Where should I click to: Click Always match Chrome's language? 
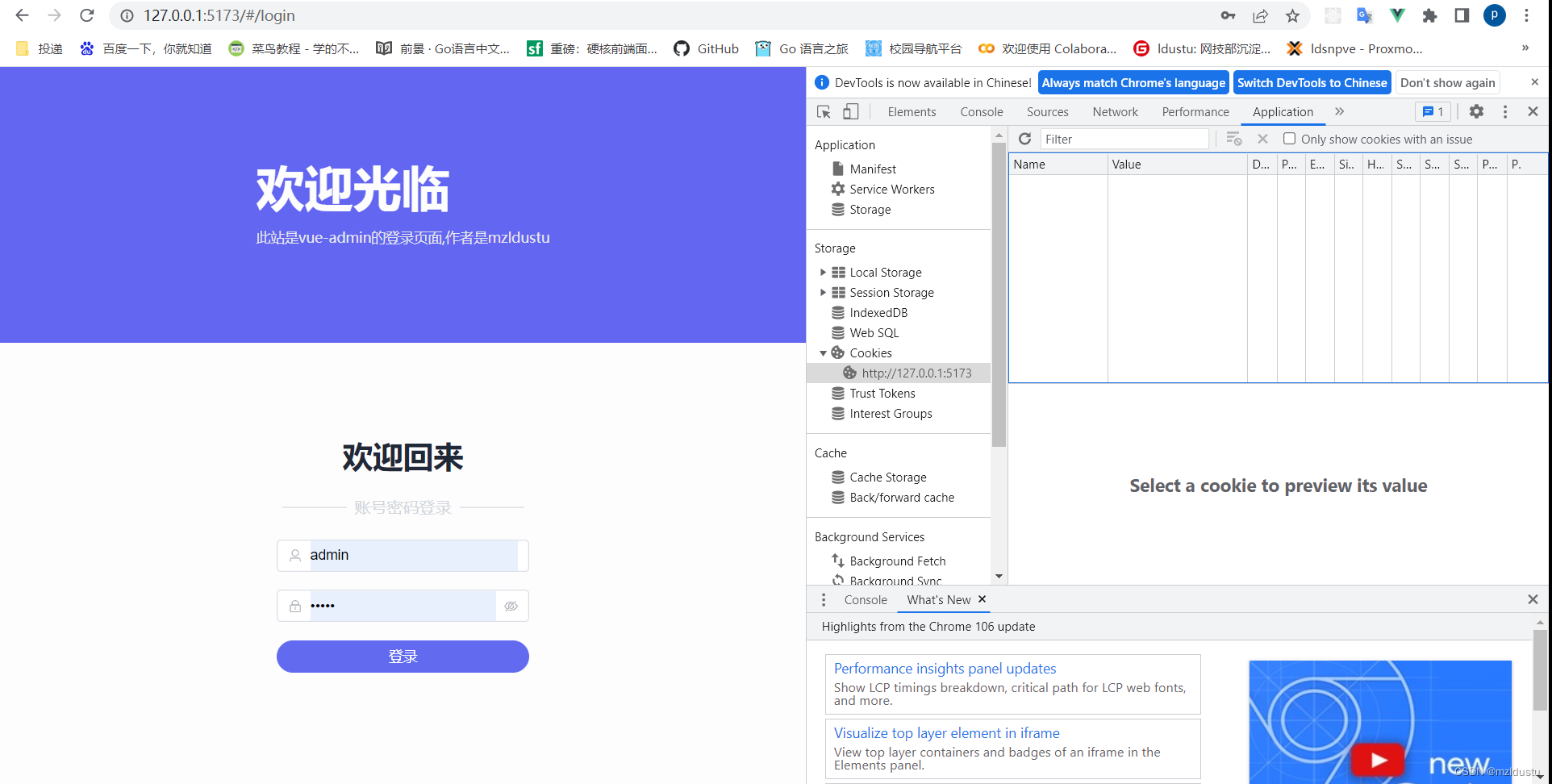point(1133,82)
